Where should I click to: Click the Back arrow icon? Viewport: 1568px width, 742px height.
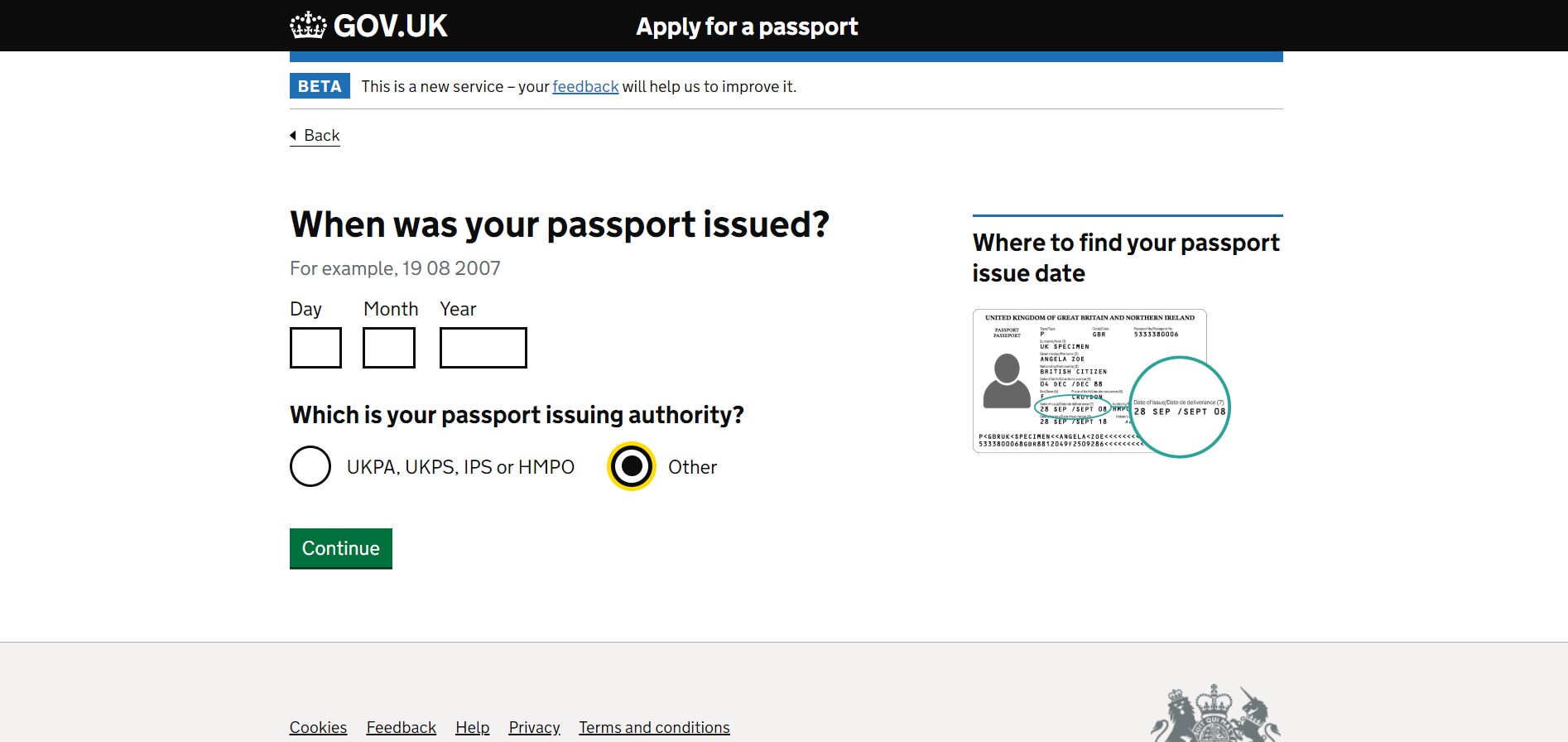click(293, 135)
